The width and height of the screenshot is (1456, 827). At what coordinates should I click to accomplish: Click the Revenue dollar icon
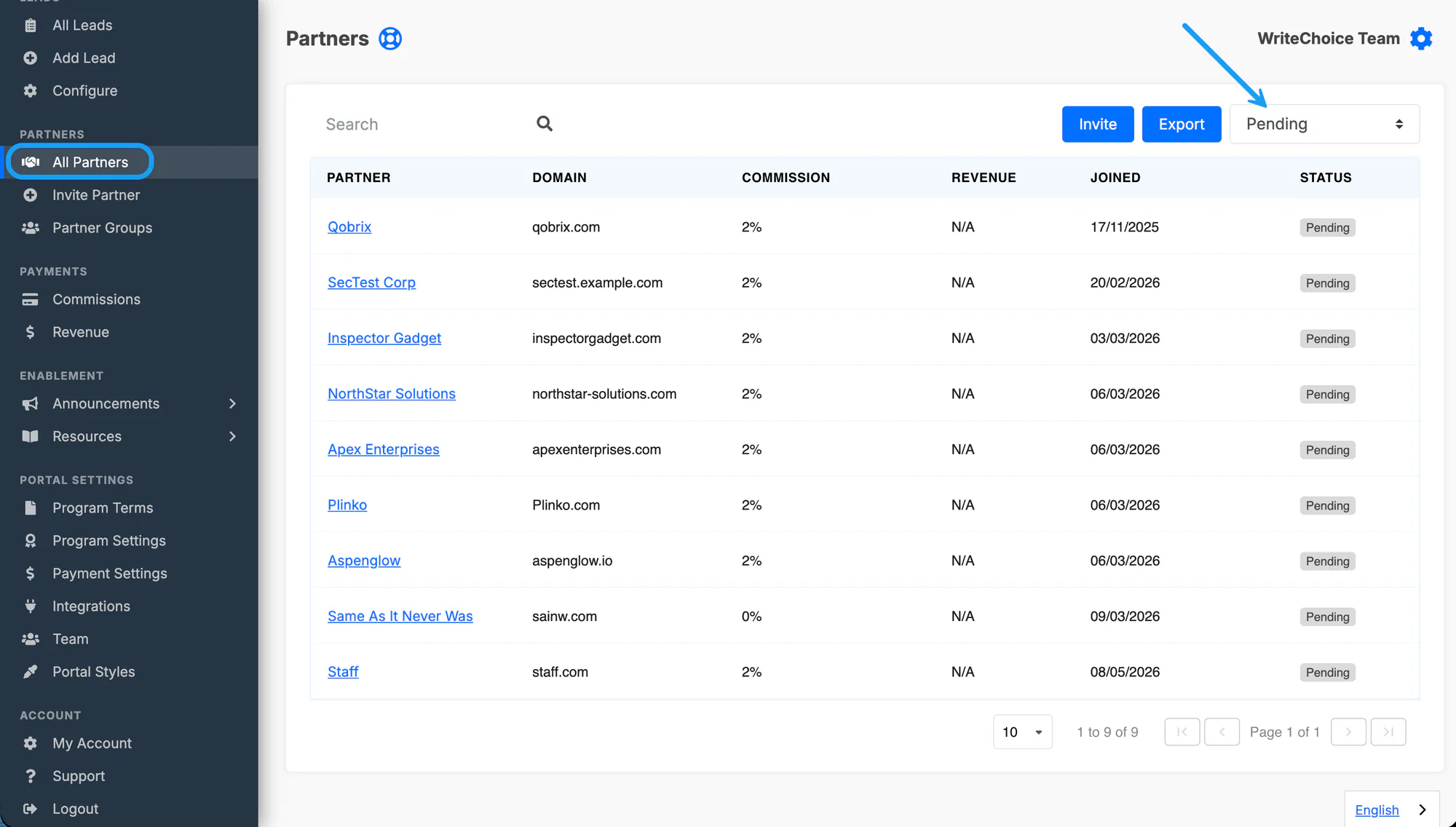pos(30,332)
